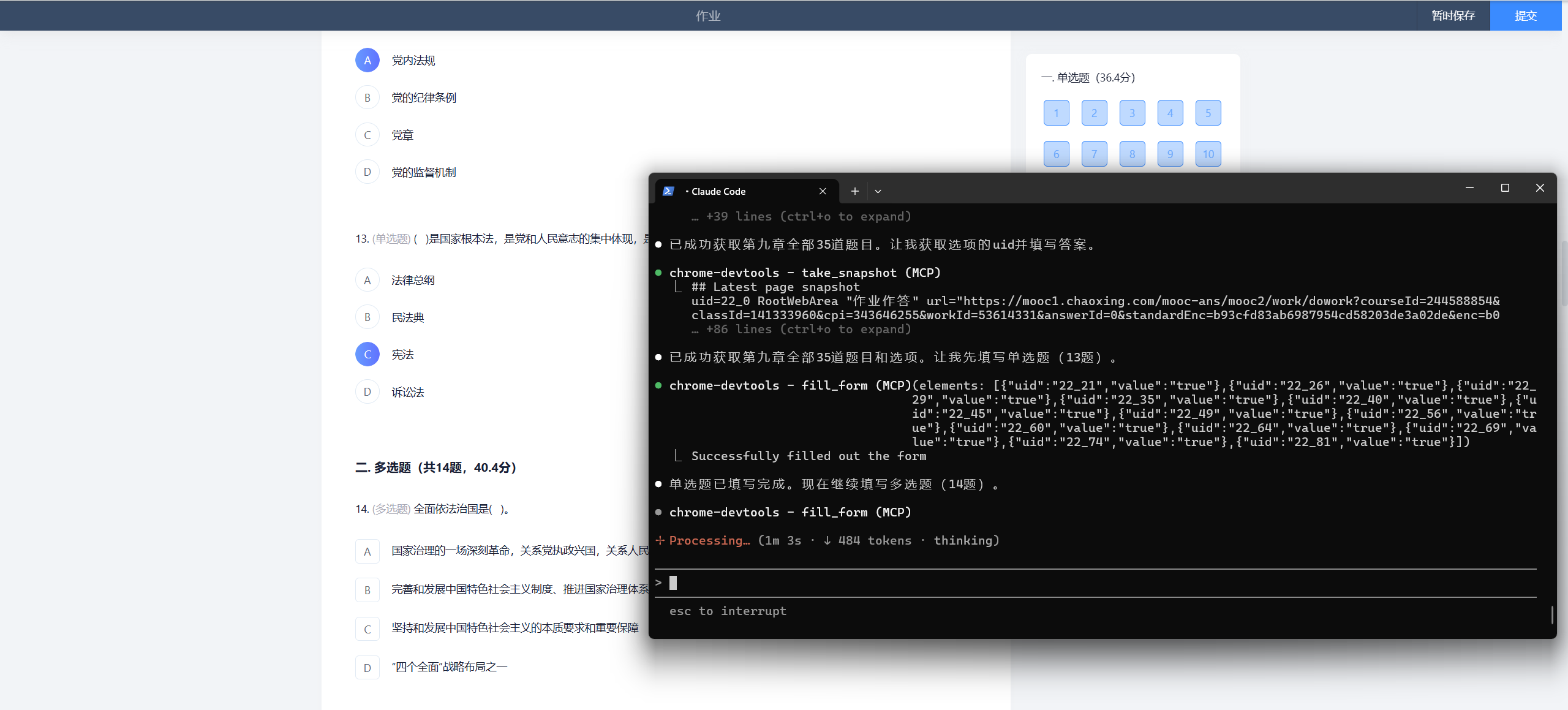Click the terminal vertical scrollbar
Viewport: 1568px width, 710px height.
(x=1552, y=614)
